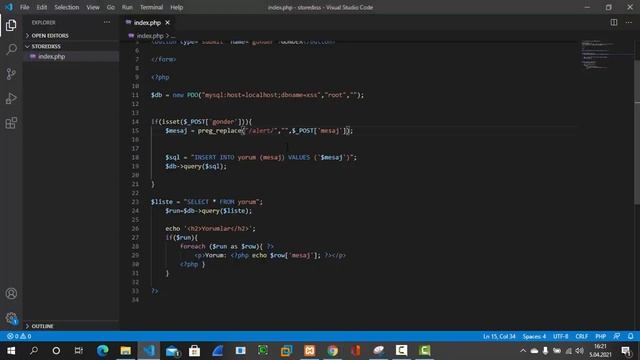Open Microsoft Store from taskbar

(194, 351)
